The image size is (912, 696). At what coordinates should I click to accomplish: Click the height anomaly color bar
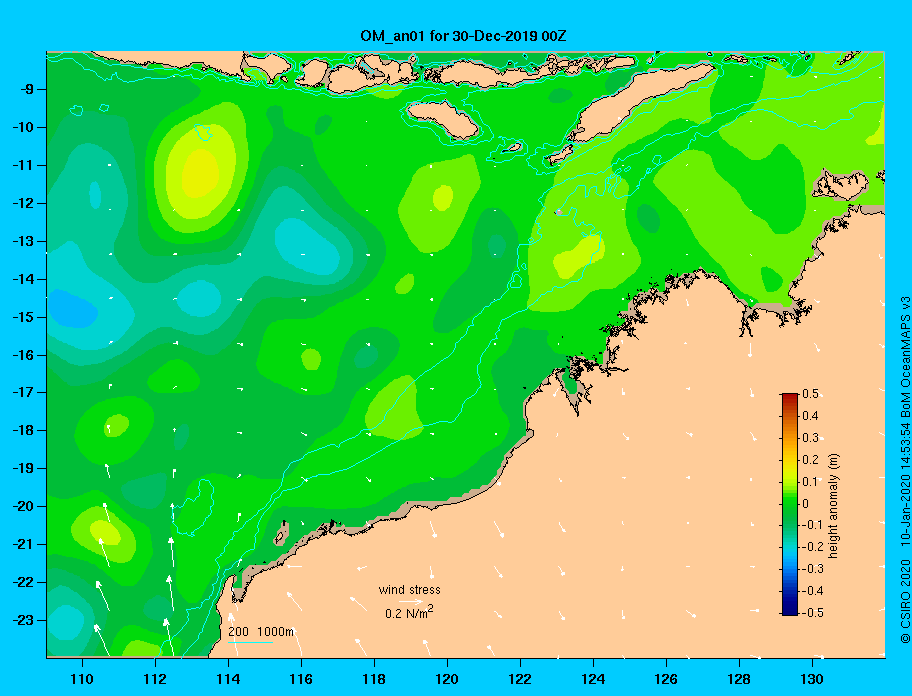pos(790,504)
